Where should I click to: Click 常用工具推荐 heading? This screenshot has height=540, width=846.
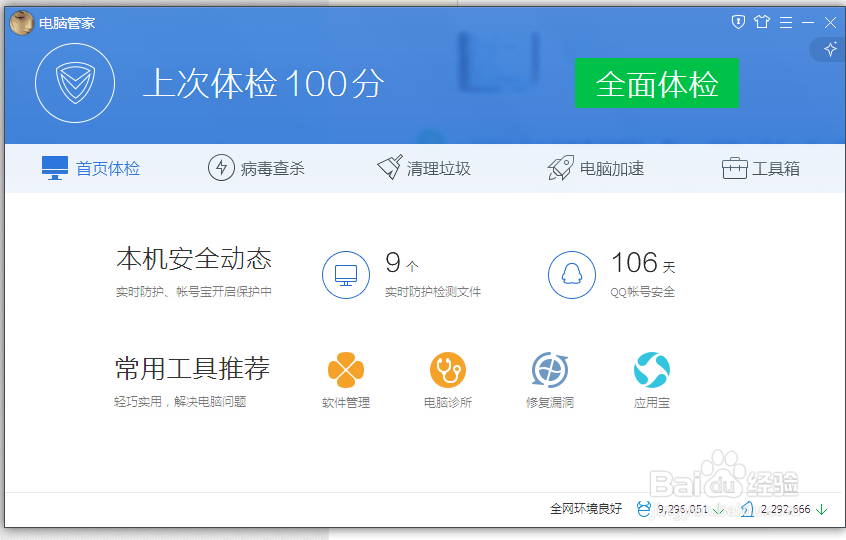[x=192, y=368]
